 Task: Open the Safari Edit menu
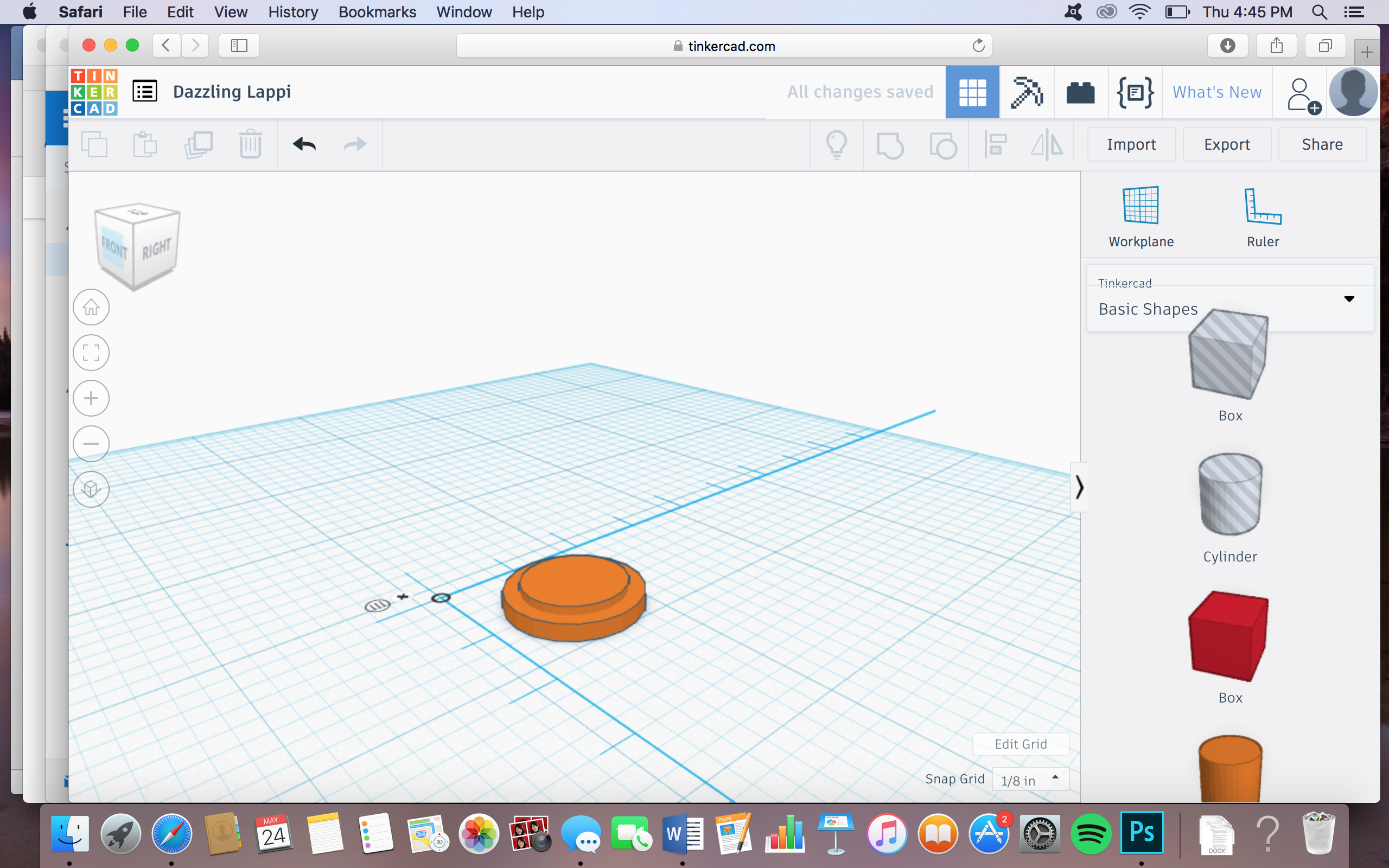[x=180, y=11]
